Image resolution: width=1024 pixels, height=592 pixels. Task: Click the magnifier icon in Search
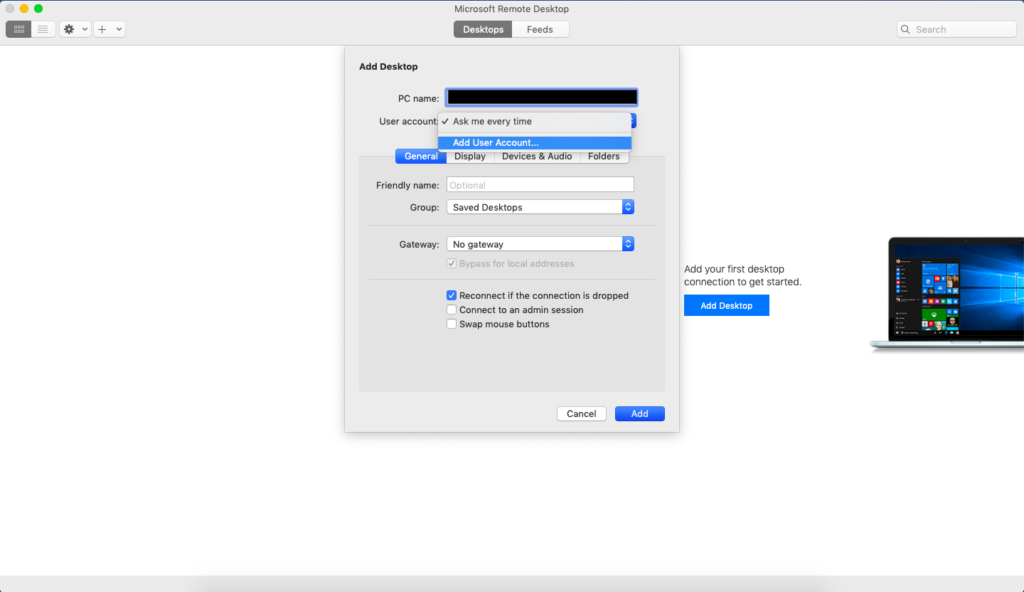pyautogui.click(x=905, y=29)
